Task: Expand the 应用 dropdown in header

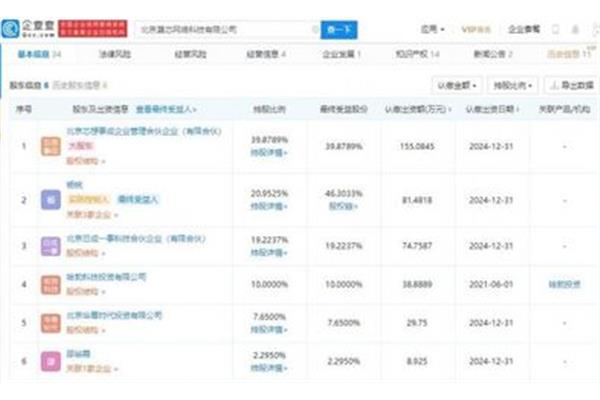Action: [432, 29]
